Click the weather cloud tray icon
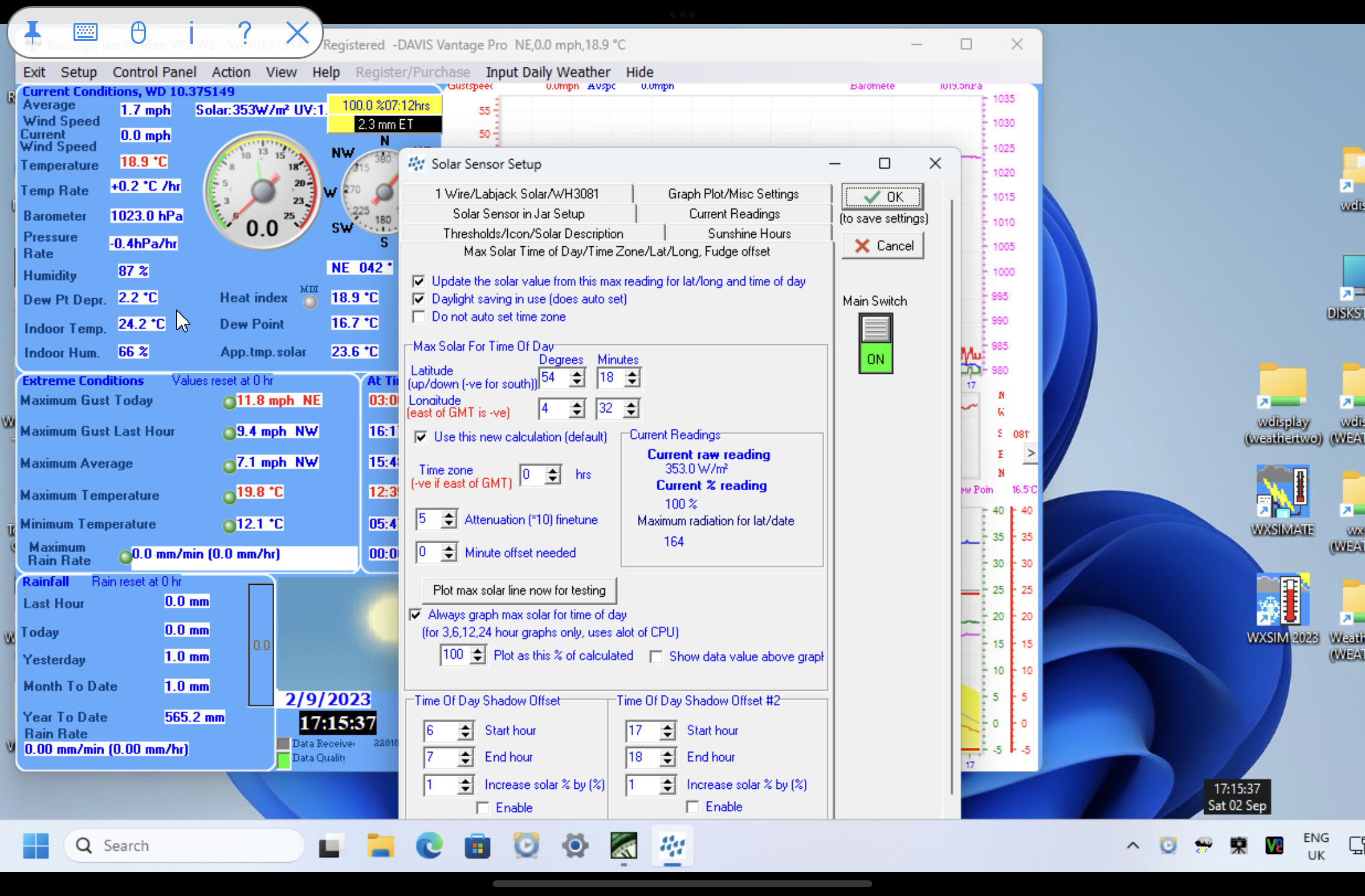Viewport: 1365px width, 896px height. [x=1203, y=845]
